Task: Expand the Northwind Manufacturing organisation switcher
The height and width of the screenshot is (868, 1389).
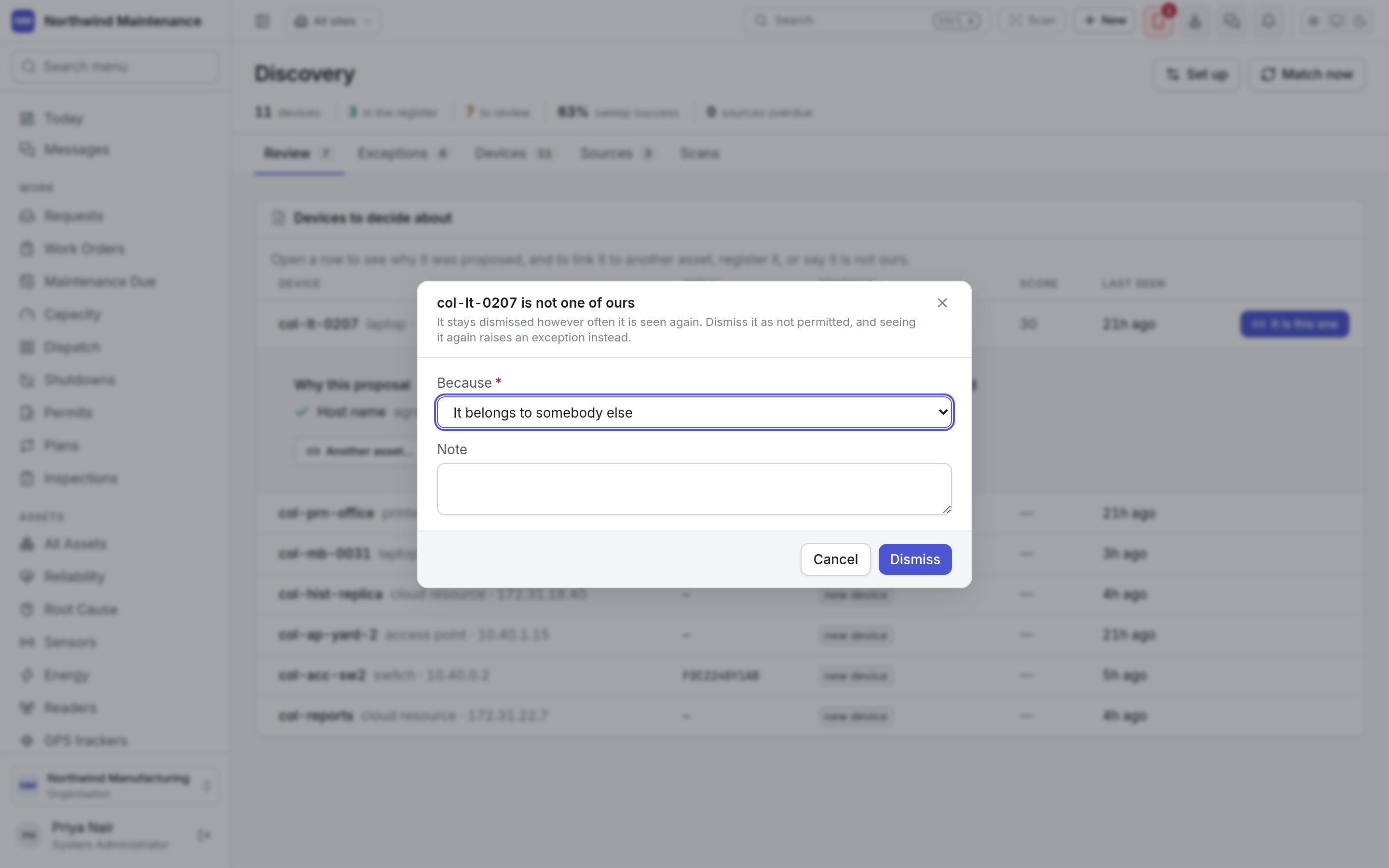Action: (x=115, y=786)
